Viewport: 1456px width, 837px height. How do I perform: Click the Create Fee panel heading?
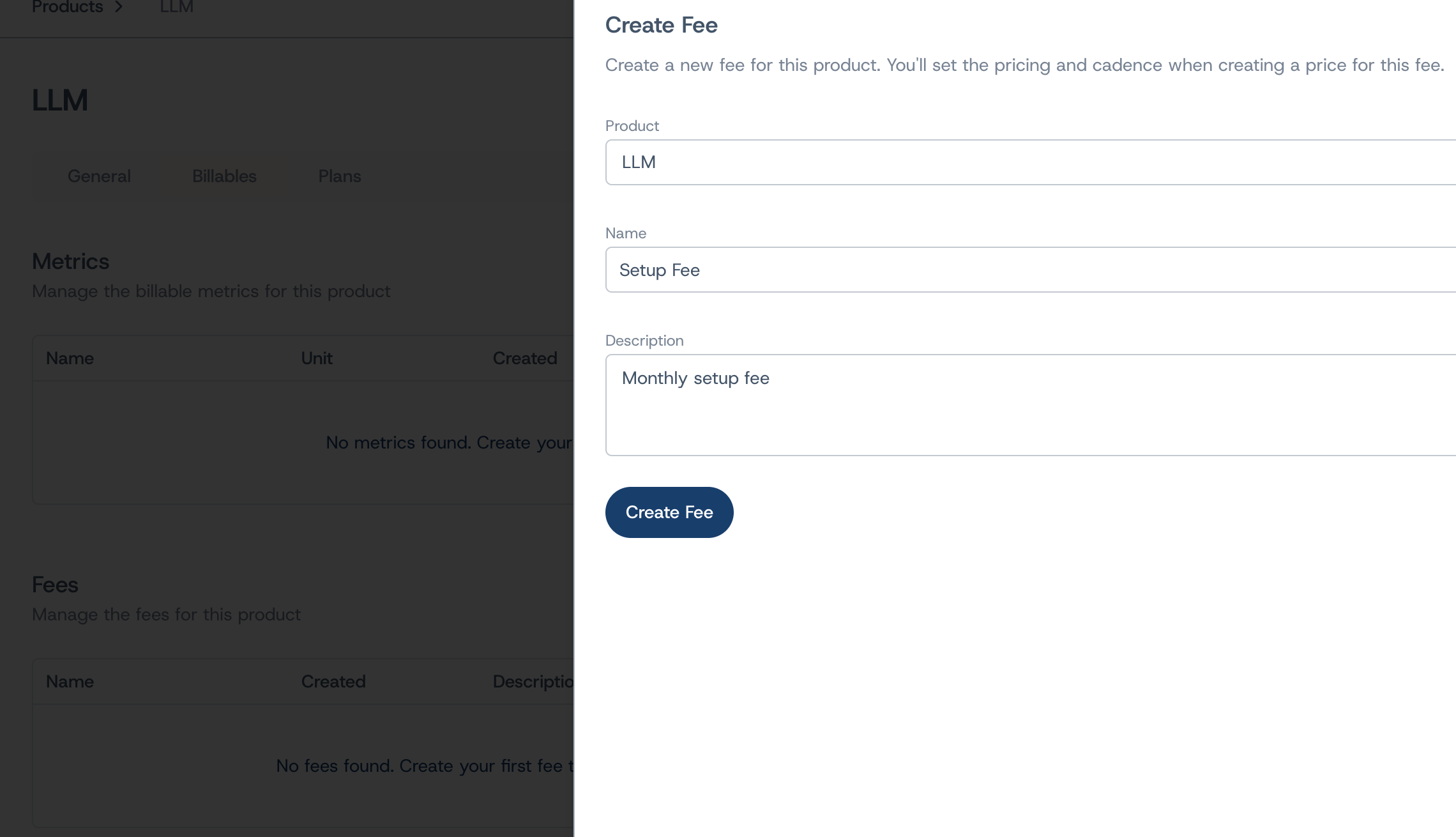(661, 24)
